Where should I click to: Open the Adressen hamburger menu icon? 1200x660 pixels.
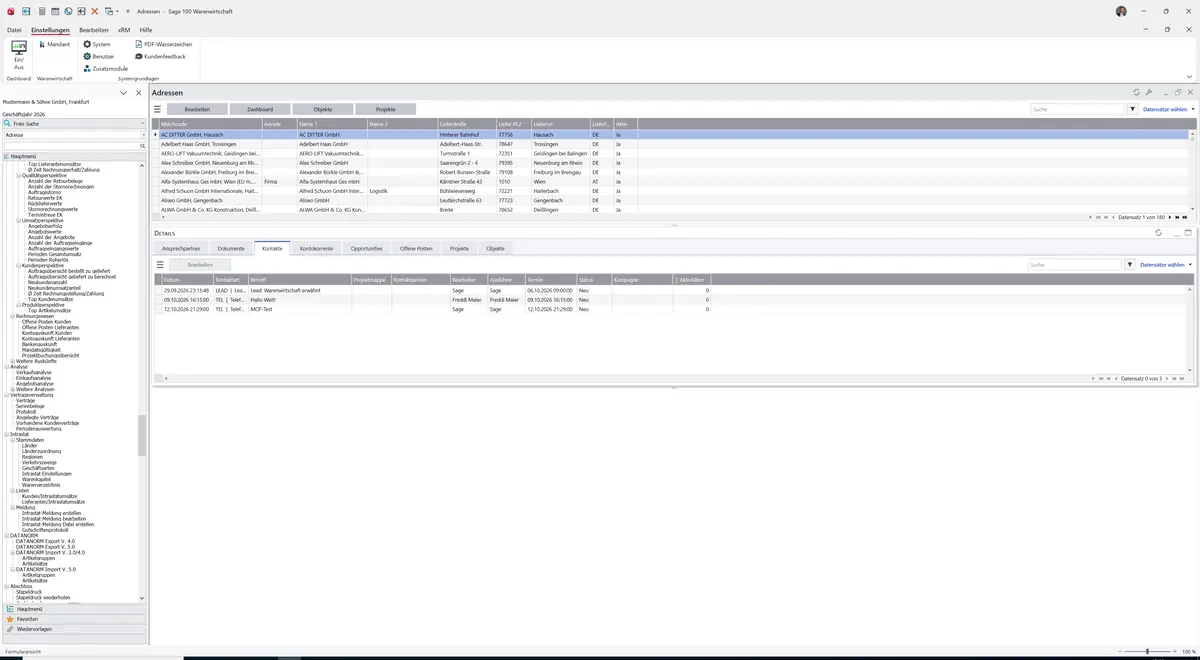pos(157,109)
